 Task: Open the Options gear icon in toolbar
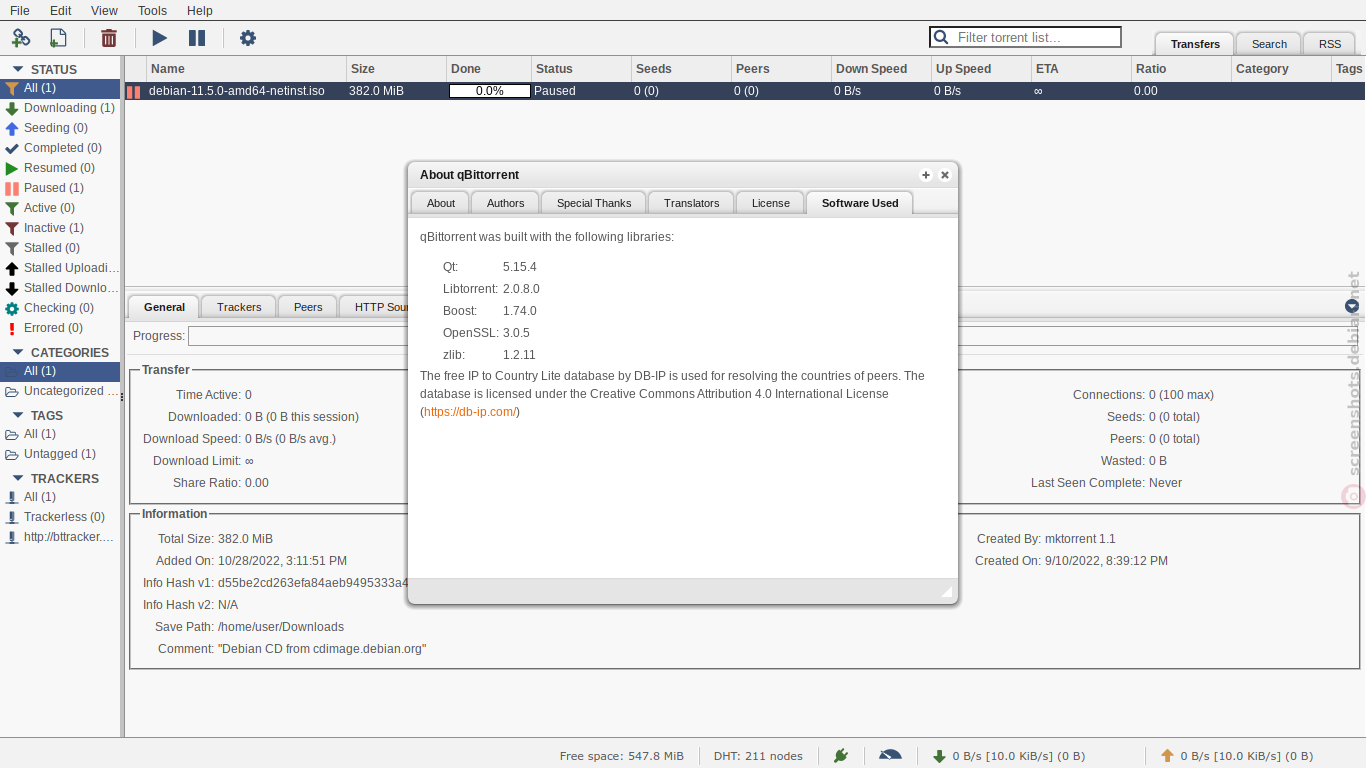pos(248,38)
